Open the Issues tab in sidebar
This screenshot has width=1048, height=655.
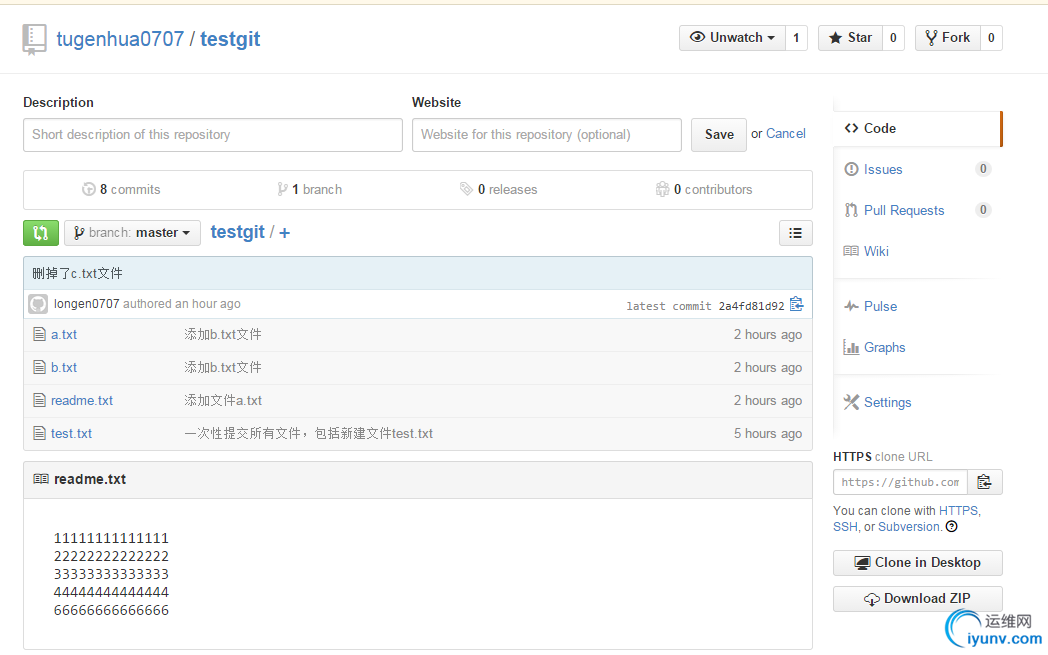(x=883, y=169)
